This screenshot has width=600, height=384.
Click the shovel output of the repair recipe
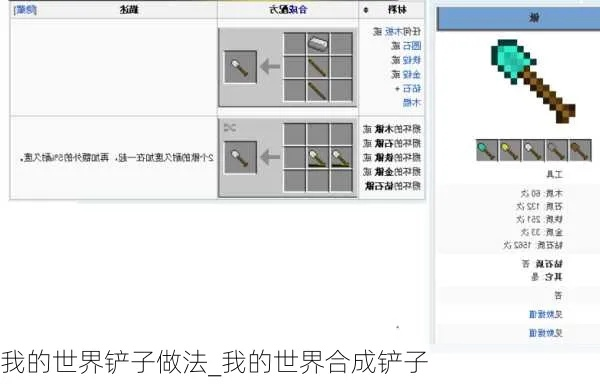(x=240, y=158)
